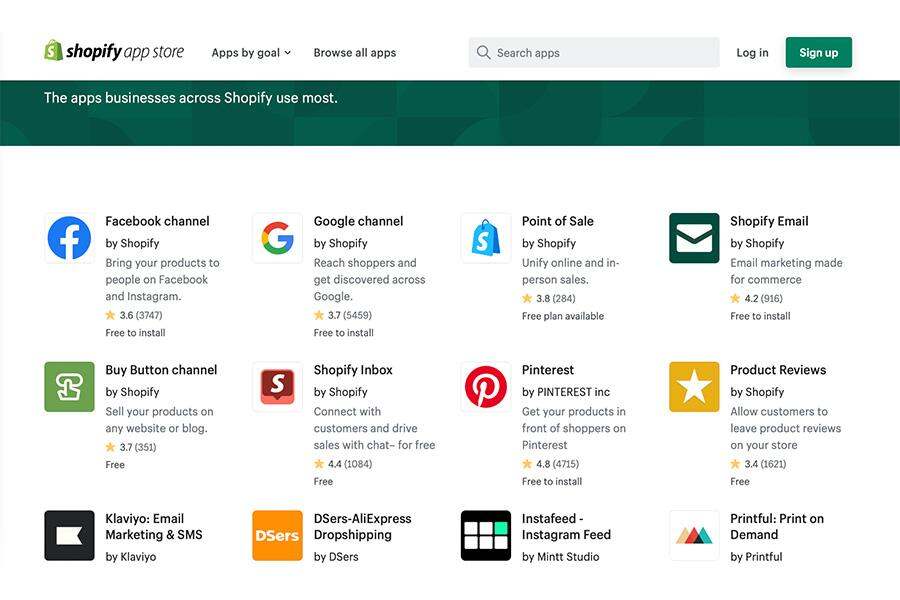Click 'by Mintt Studio' developer text
This screenshot has width=900, height=600.
560,556
